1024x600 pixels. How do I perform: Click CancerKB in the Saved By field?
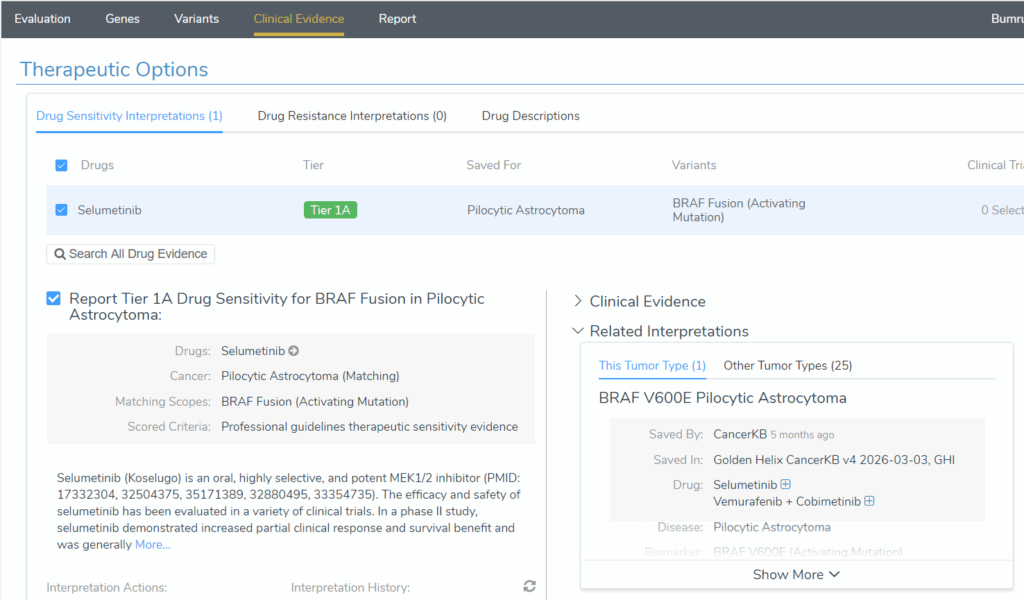pos(740,434)
